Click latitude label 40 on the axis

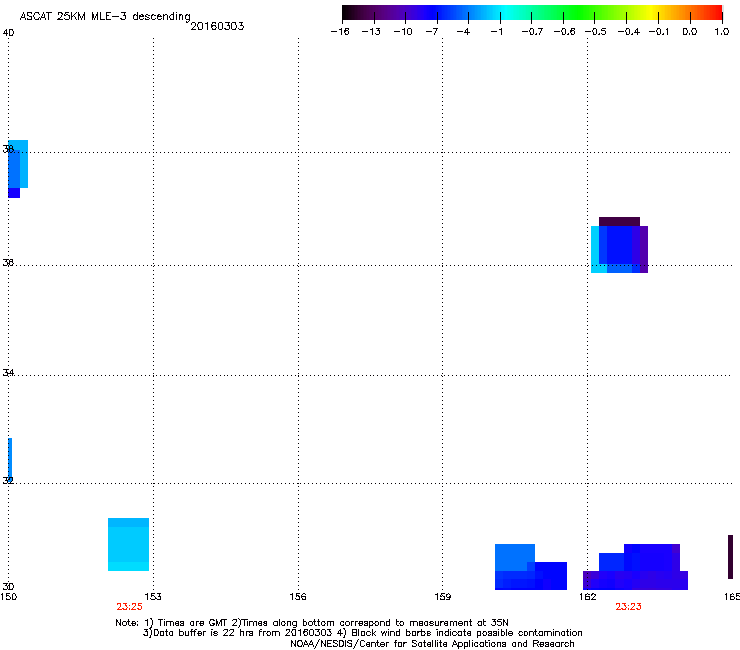(8, 33)
